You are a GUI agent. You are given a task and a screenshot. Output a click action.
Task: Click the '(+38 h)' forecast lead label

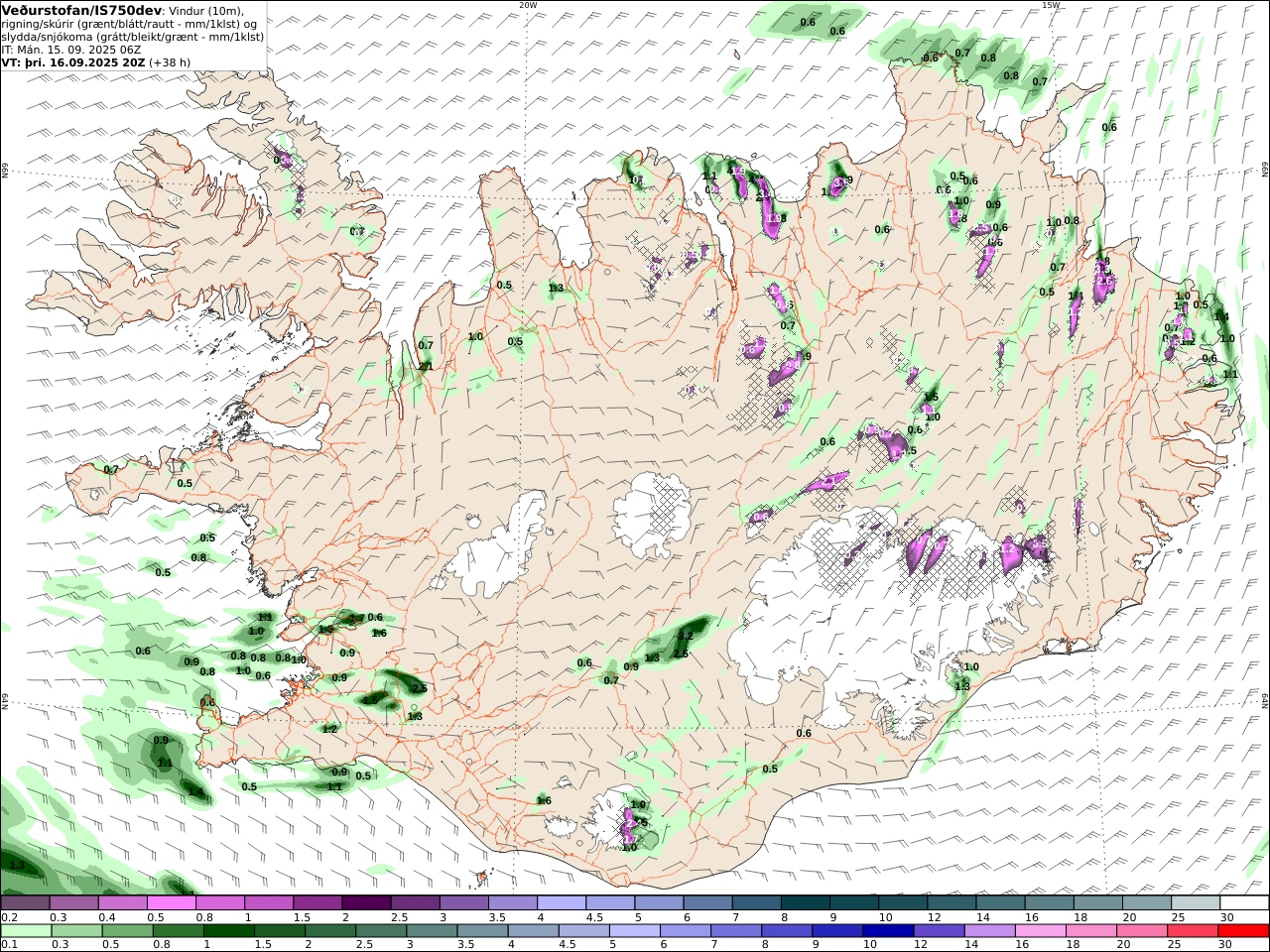pyautogui.click(x=171, y=61)
